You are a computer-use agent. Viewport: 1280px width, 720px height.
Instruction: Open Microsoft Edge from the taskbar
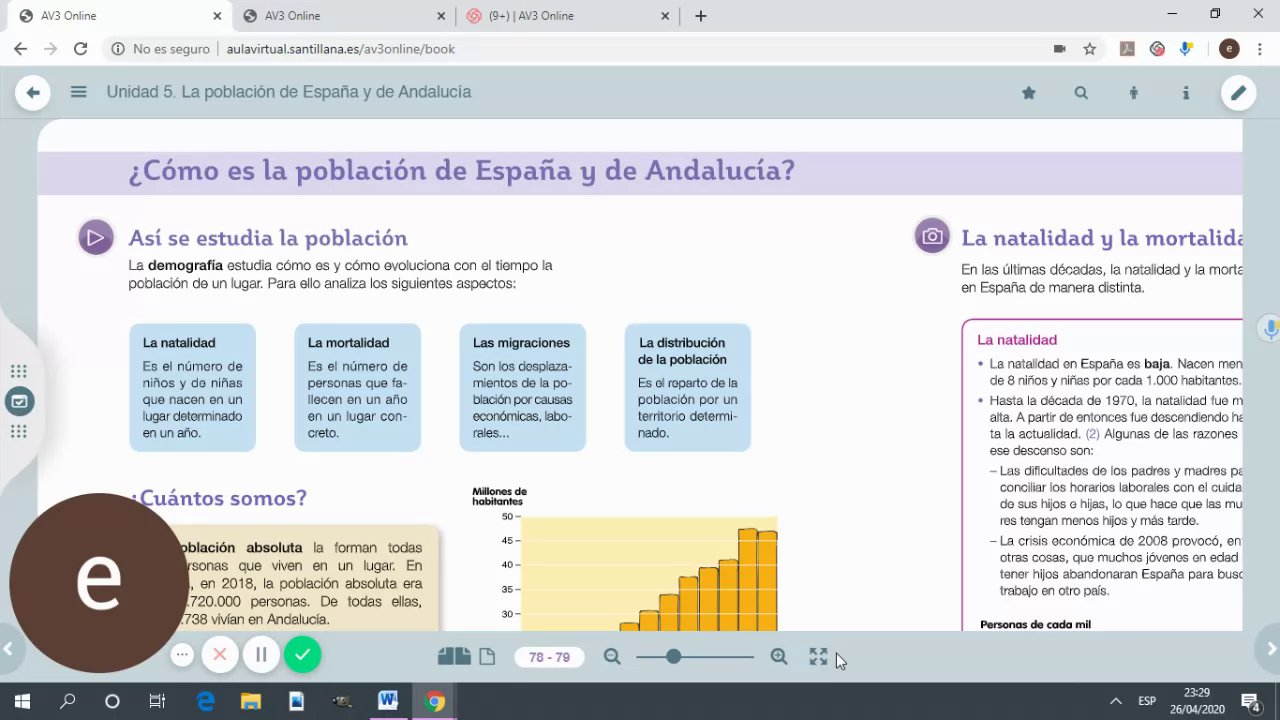tap(205, 701)
